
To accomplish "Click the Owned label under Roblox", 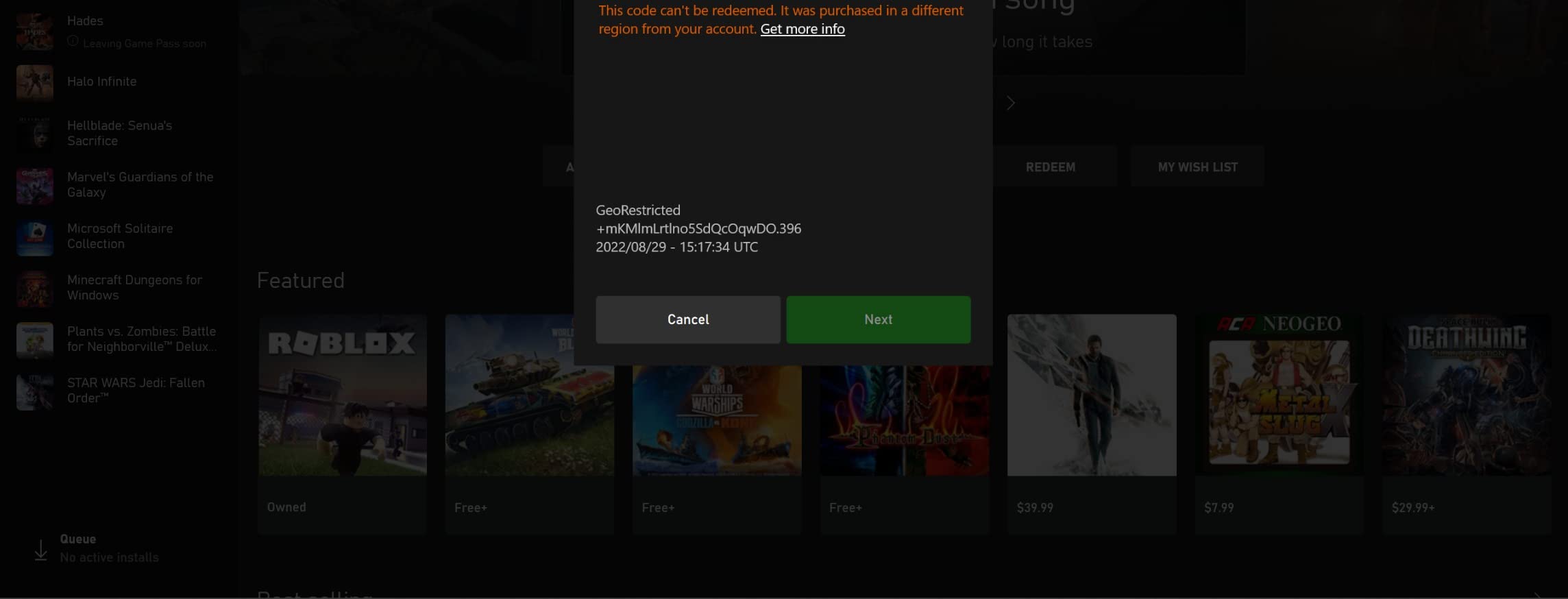I will point(286,507).
